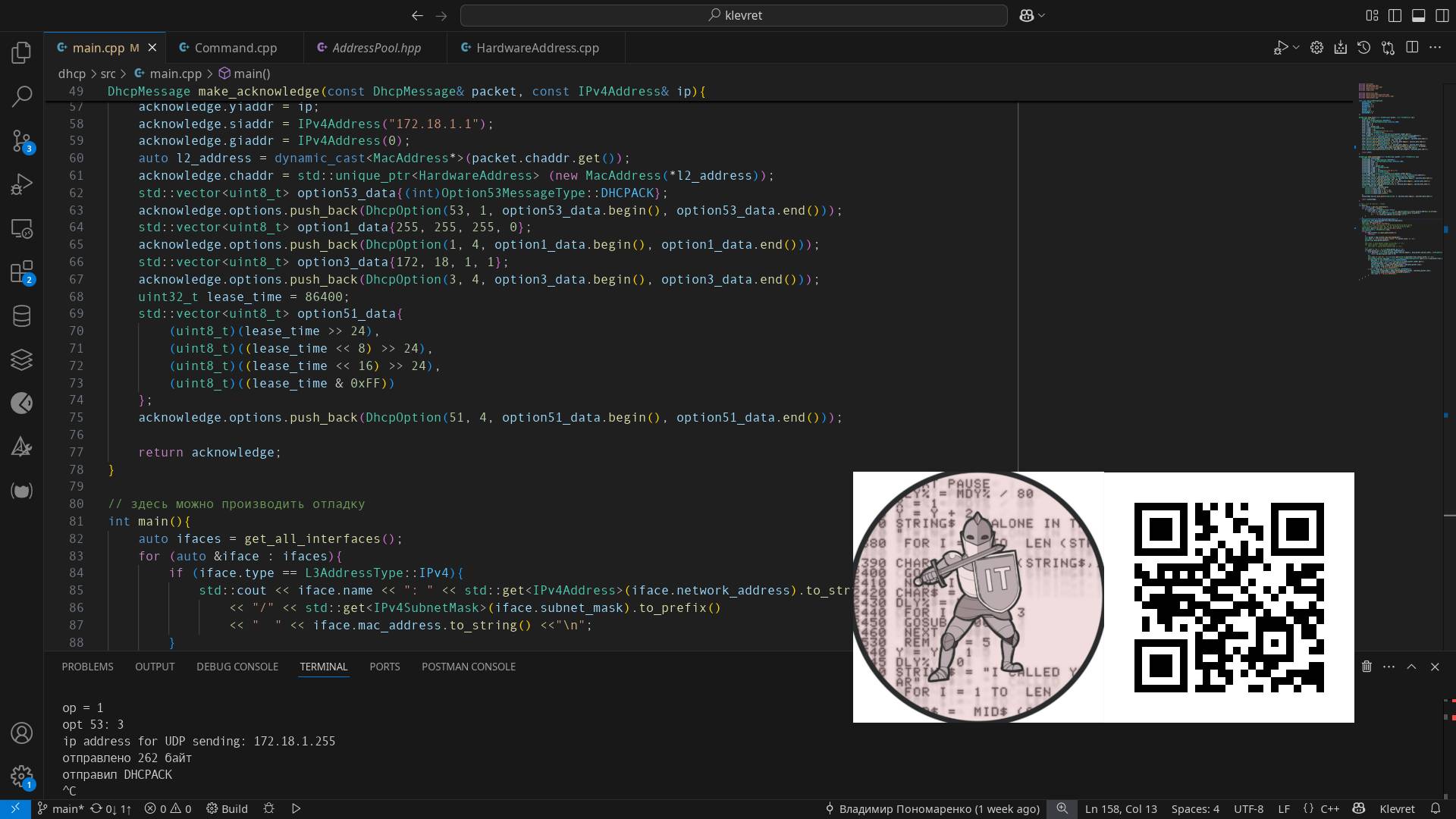The image size is (1456, 819).
Task: Open Remote Explorer view
Action: 22,228
